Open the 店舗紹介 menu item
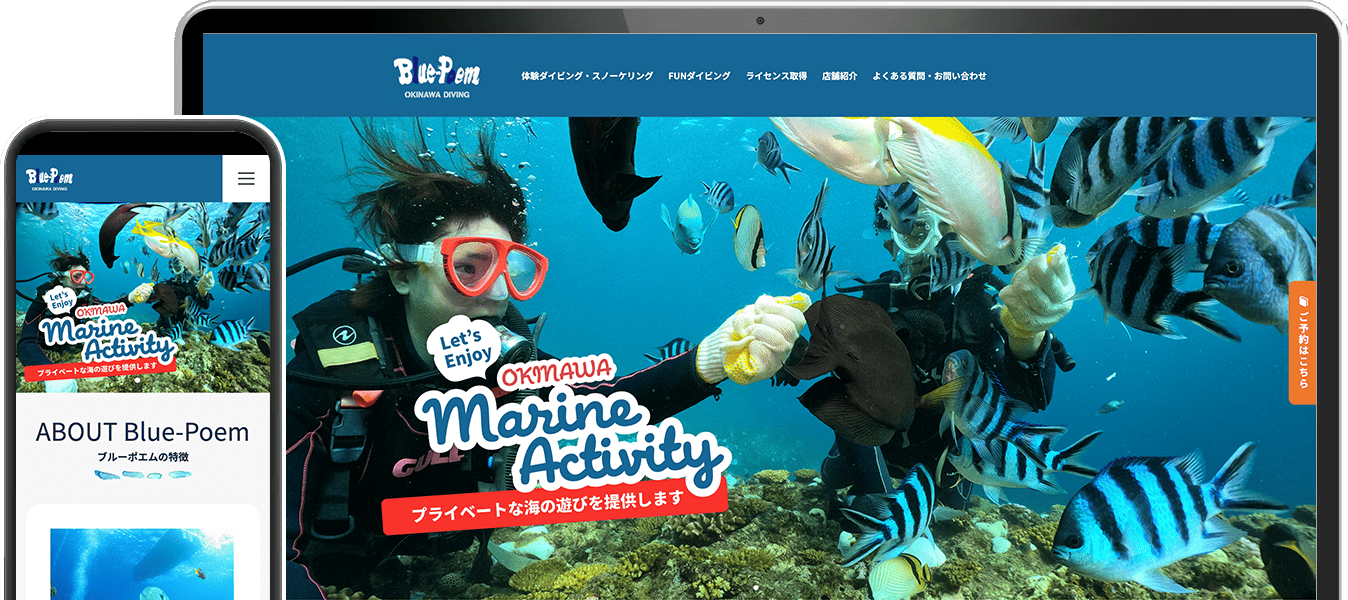This screenshot has height=600, width=1348. (x=839, y=76)
